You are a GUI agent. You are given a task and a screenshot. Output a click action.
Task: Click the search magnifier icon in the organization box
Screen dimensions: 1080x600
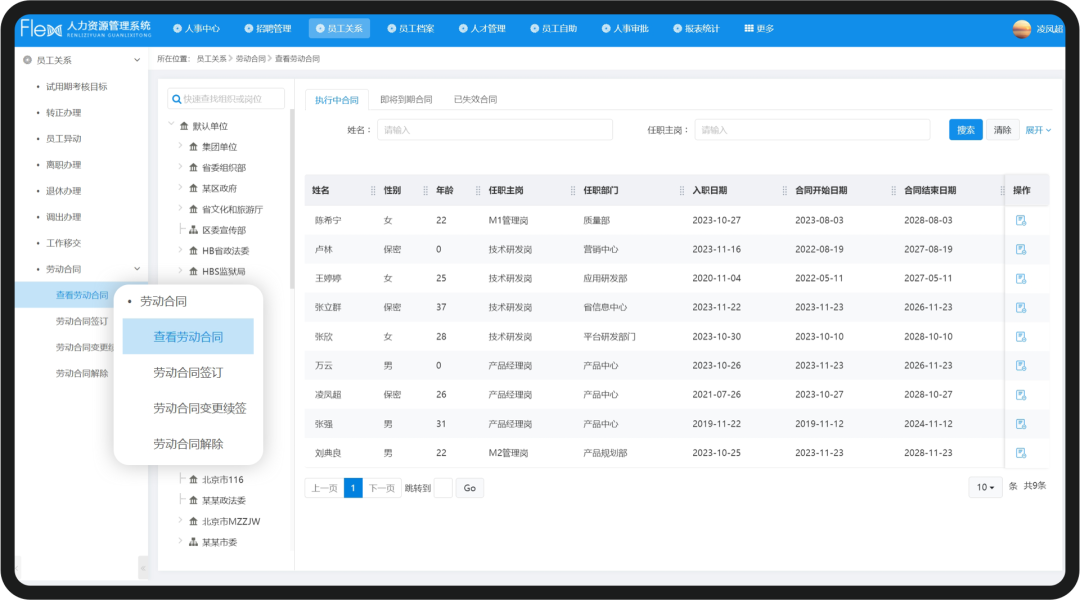pos(176,99)
